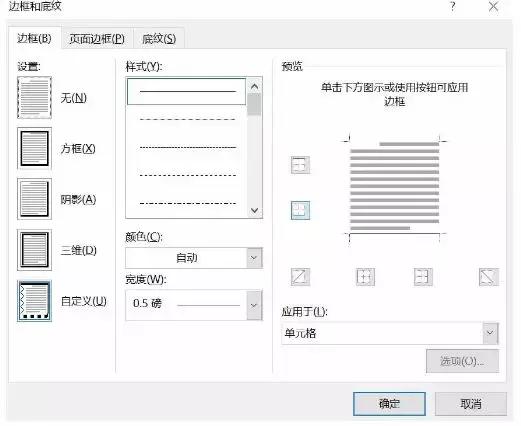Select the 阴影(A) shadow border setting icon
This screenshot has width=521, height=426.
tap(34, 199)
